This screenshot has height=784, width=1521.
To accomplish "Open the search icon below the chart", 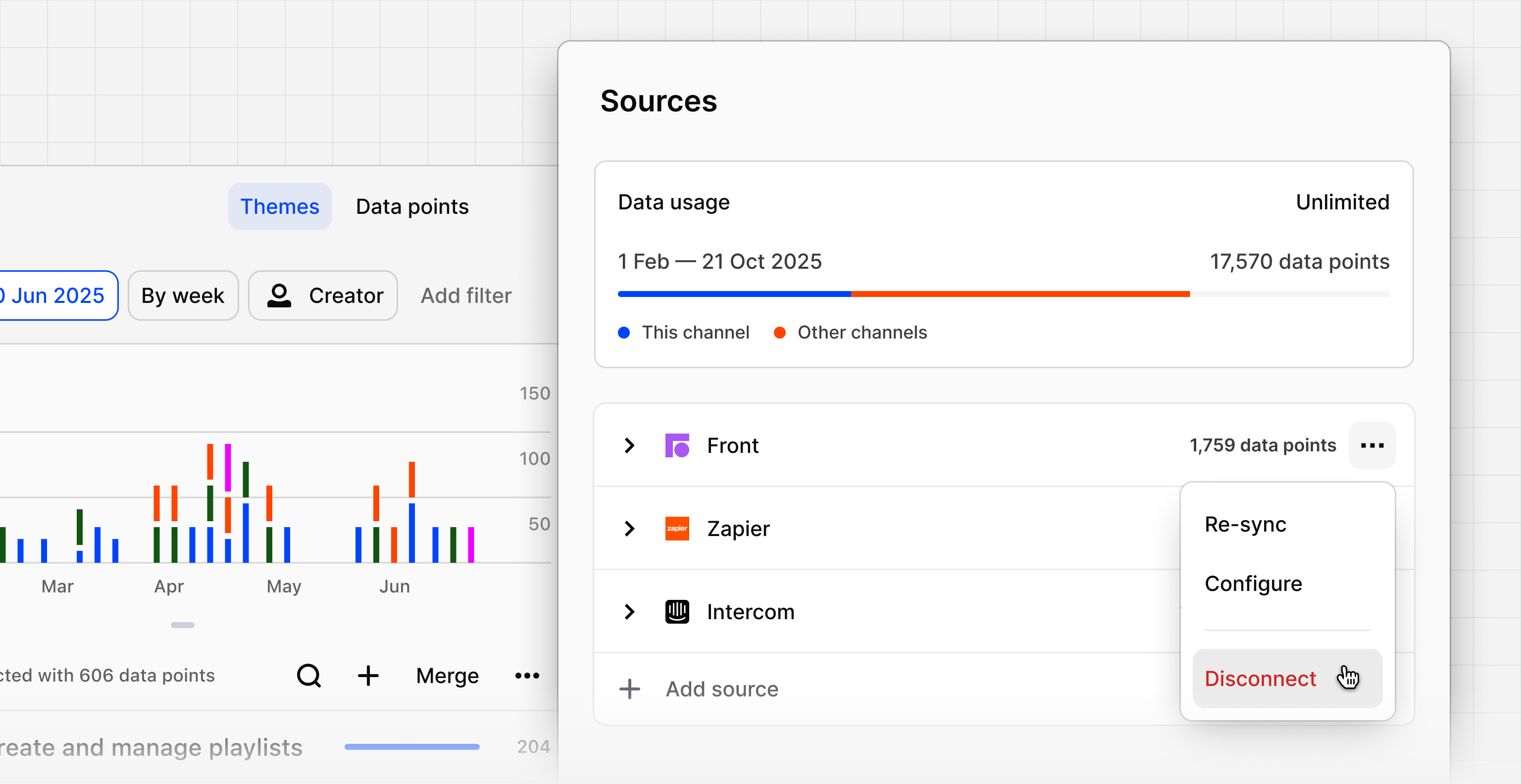I will click(309, 676).
